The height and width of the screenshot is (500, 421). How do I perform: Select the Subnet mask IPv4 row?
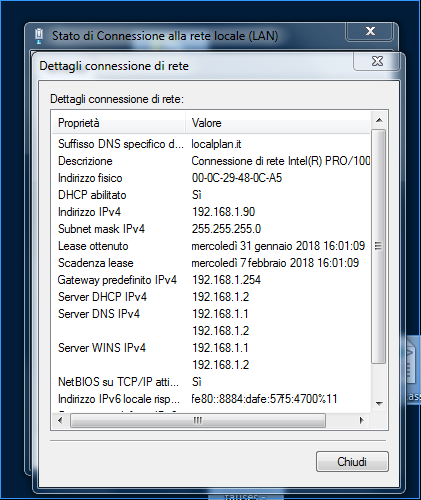(211, 229)
